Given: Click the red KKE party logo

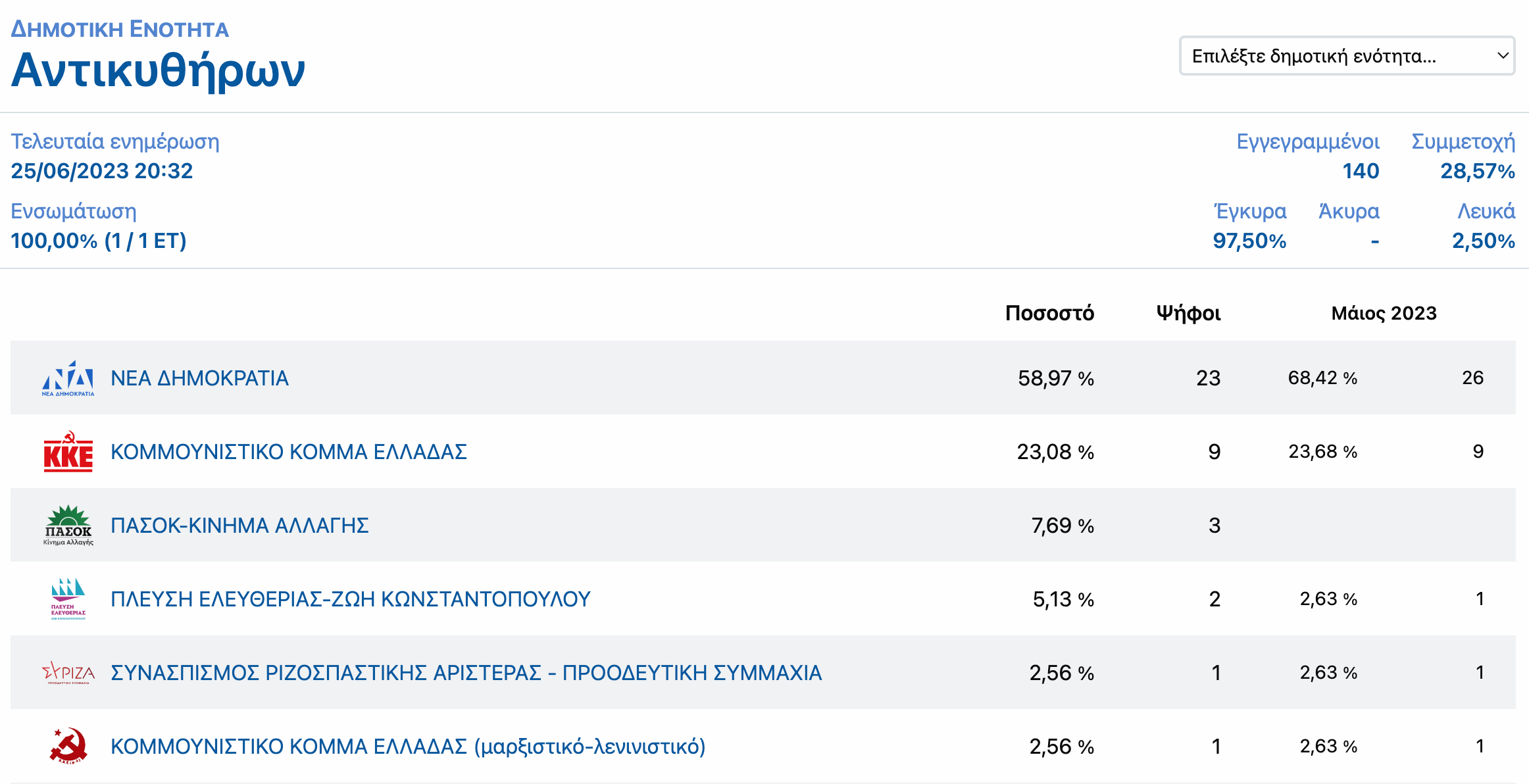Looking at the screenshot, I should click(68, 452).
